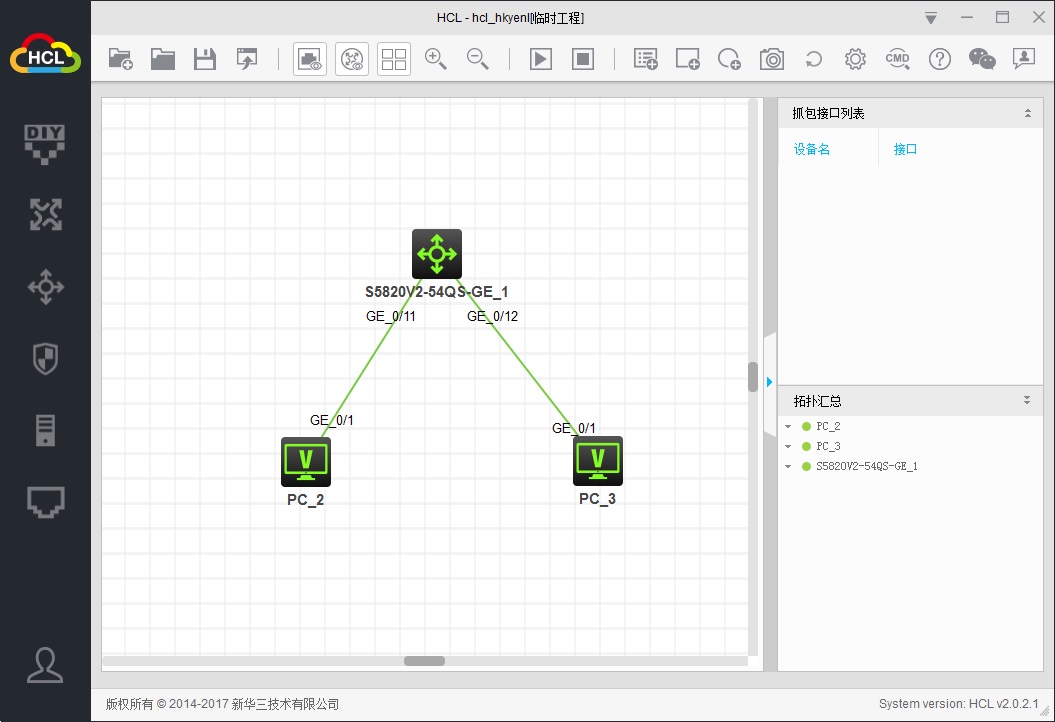Image resolution: width=1055 pixels, height=722 pixels.
Task: Toggle the show interface names button
Action: click(x=310, y=59)
